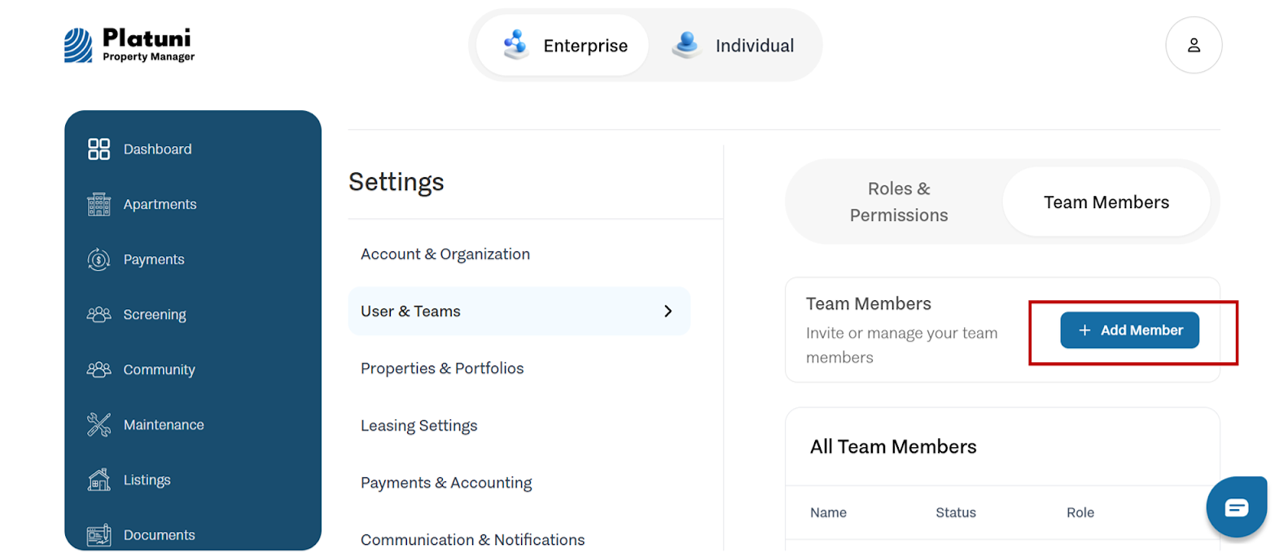The width and height of the screenshot is (1280, 556).
Task: Click the Payments coin icon
Action: point(99,259)
